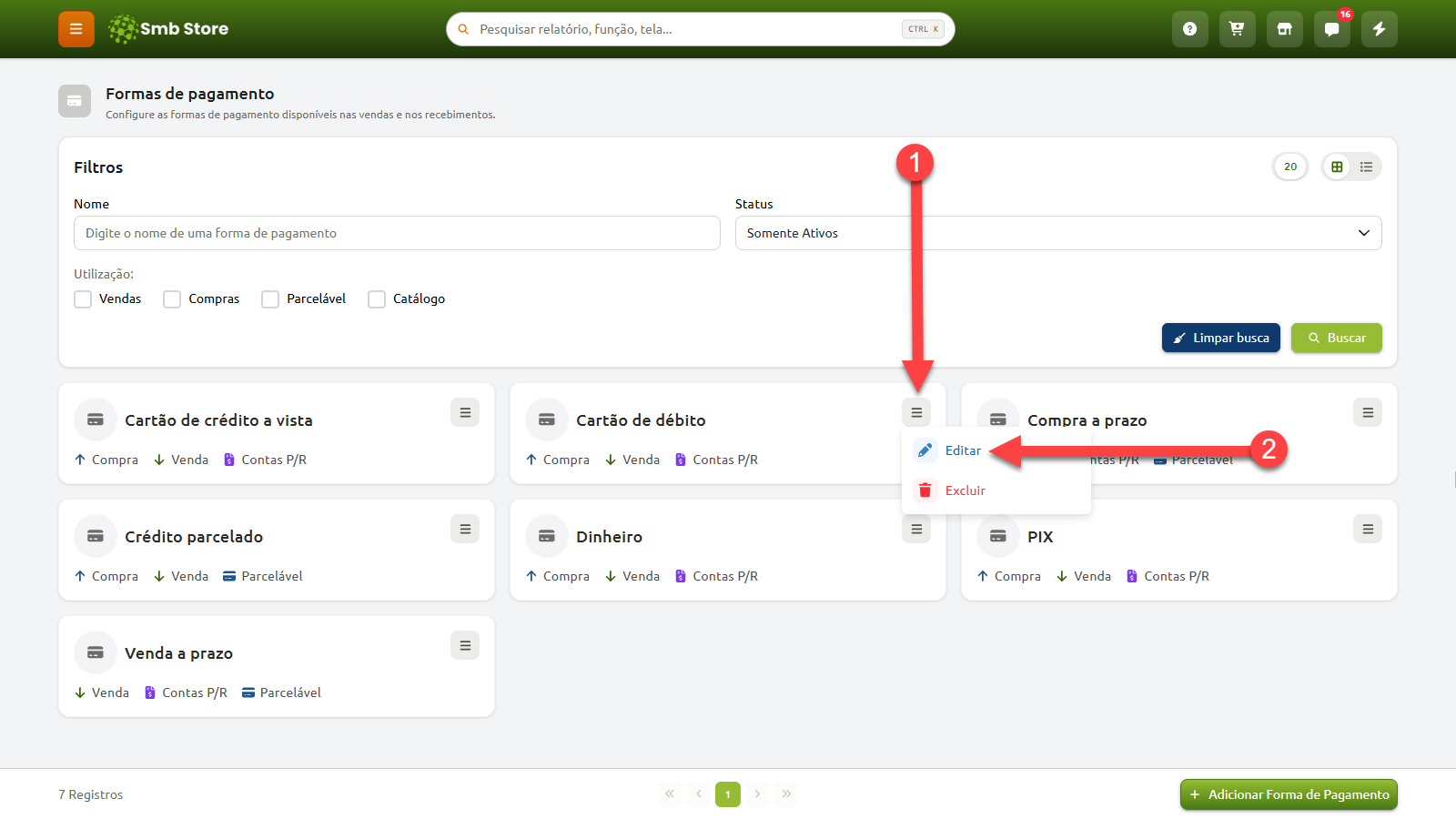This screenshot has width=1456, height=819.
Task: Open menu for Dinheiro card
Action: [916, 529]
